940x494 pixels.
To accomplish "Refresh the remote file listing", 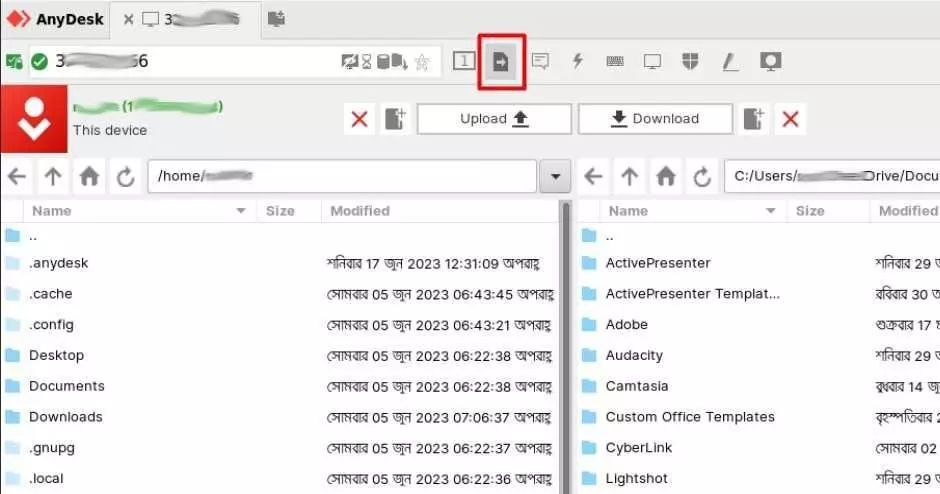I will [x=703, y=176].
